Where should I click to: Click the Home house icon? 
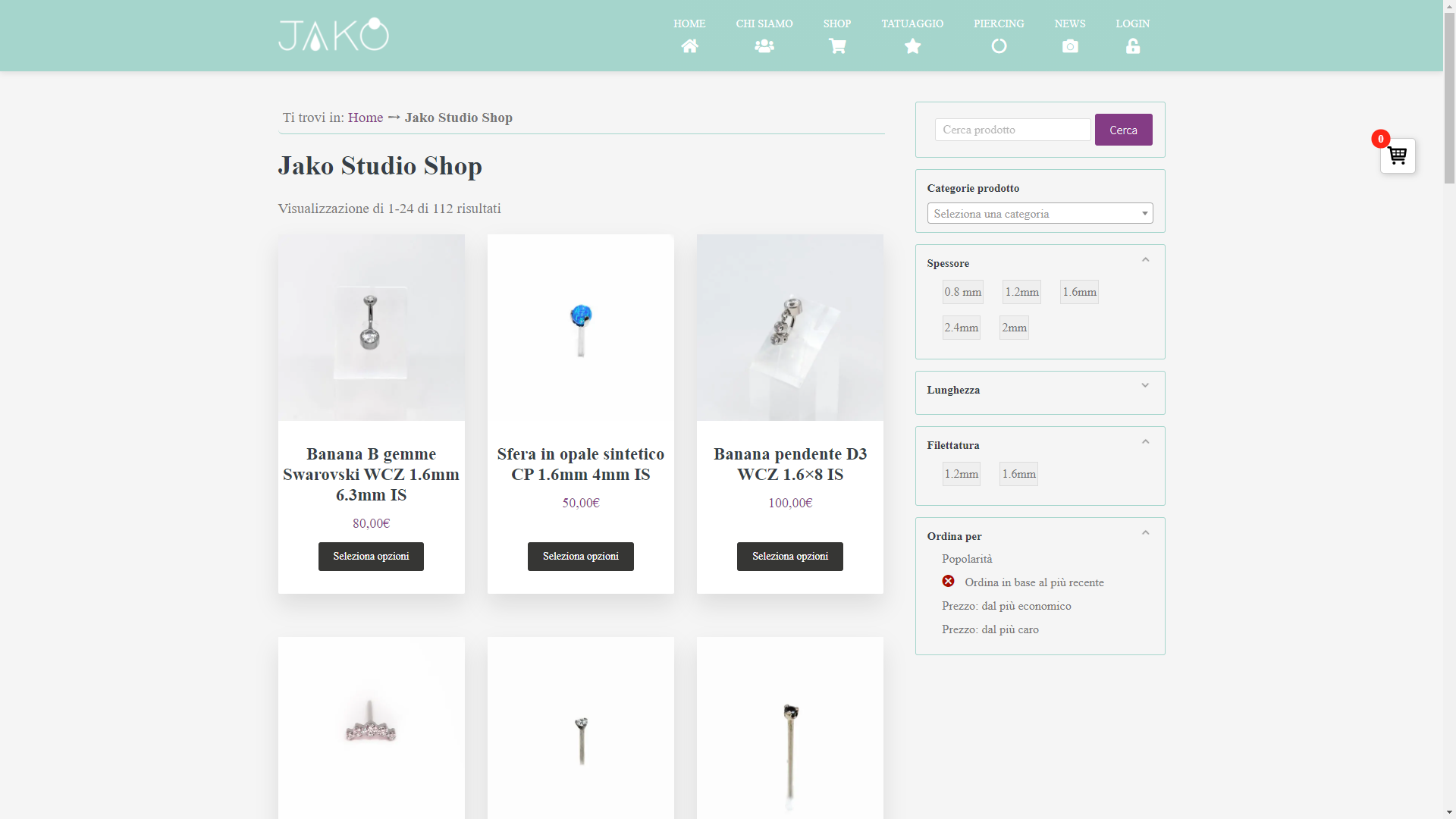click(689, 46)
